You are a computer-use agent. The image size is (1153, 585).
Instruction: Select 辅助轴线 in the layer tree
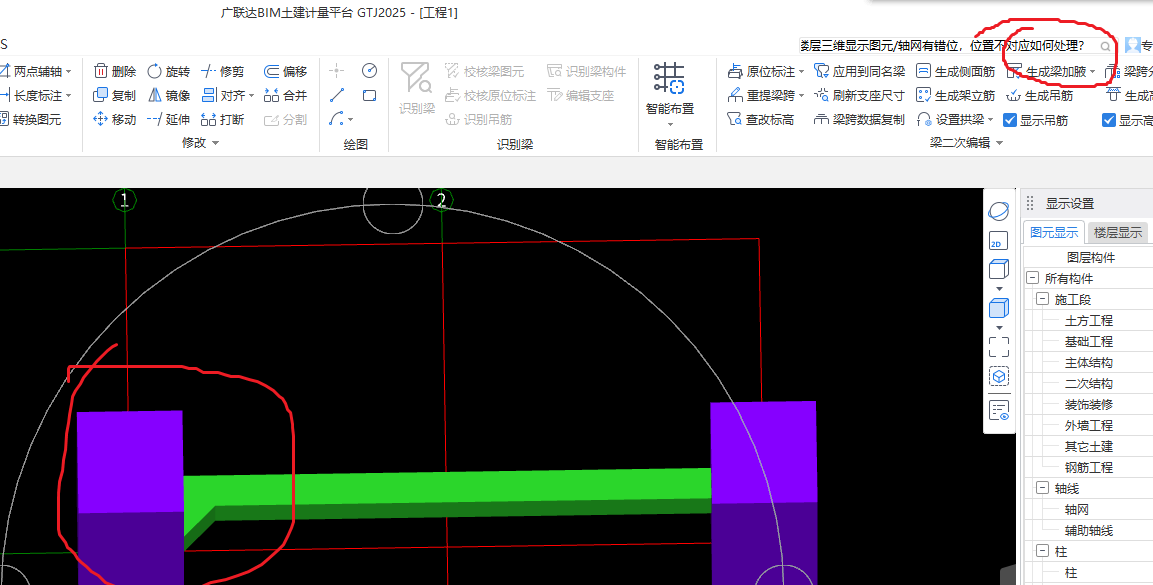[1088, 531]
